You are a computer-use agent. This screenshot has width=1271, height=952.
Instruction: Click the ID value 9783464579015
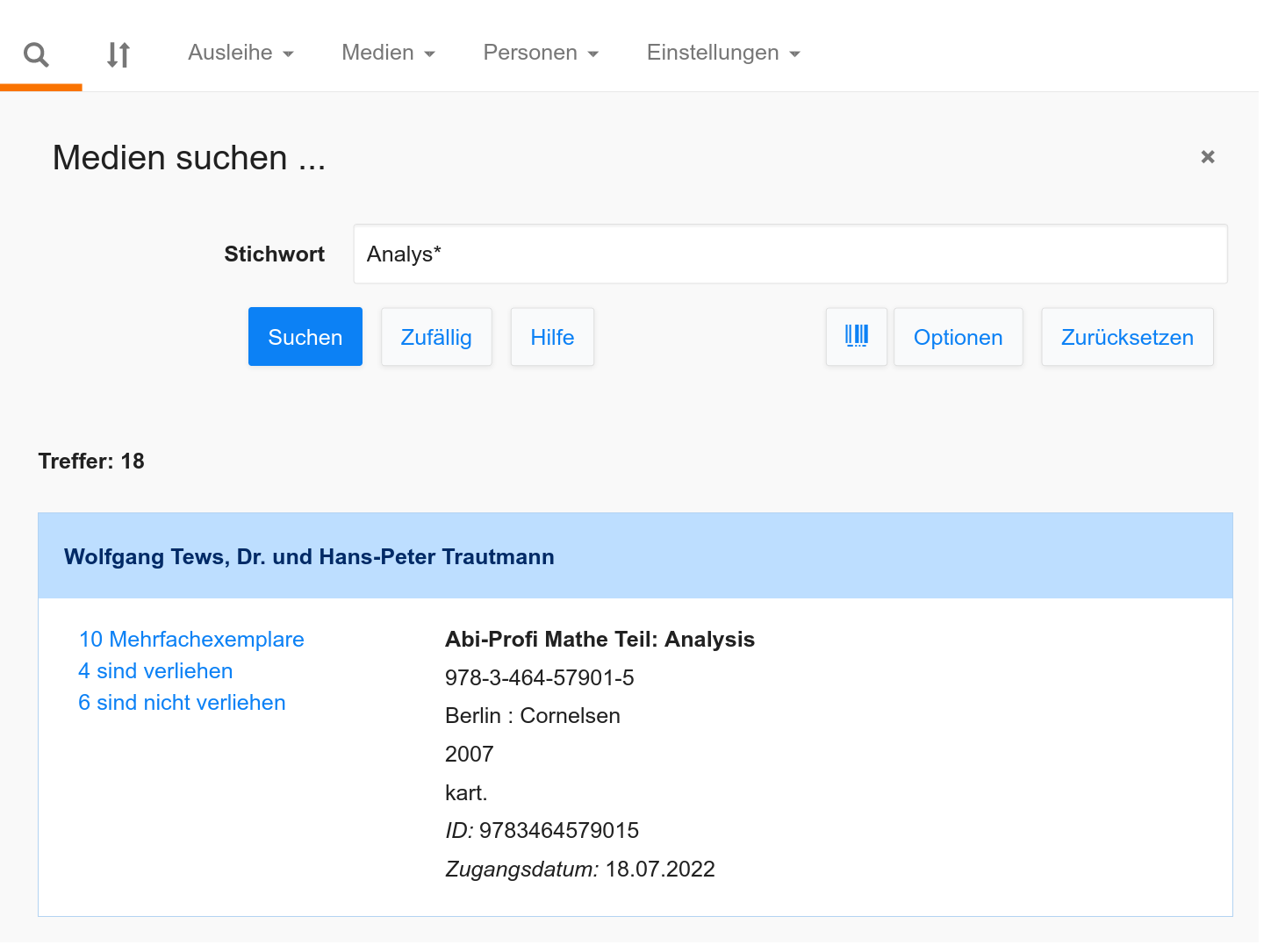click(559, 831)
